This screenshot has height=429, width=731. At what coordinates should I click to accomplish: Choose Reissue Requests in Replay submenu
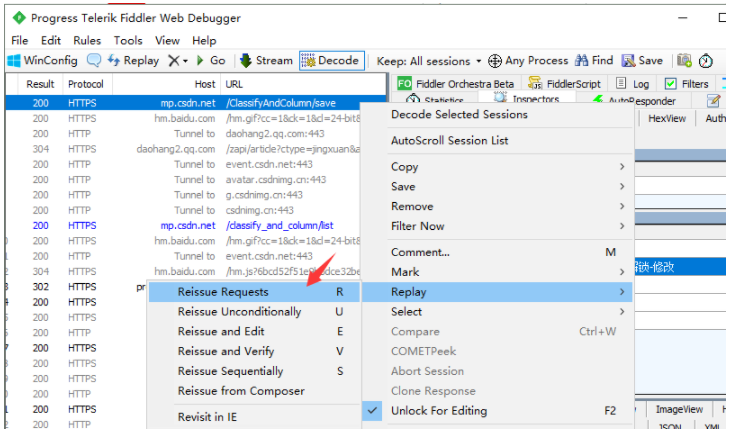(x=255, y=292)
